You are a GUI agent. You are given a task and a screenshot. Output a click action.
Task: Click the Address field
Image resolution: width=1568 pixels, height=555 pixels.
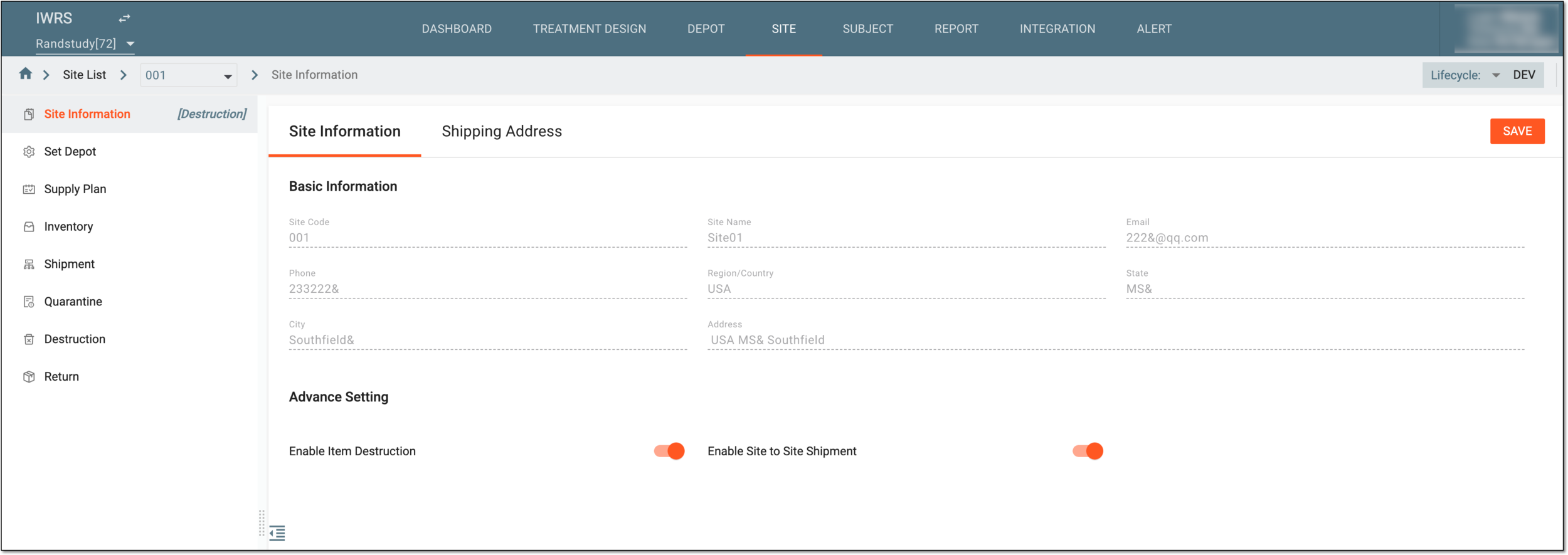pos(1116,341)
